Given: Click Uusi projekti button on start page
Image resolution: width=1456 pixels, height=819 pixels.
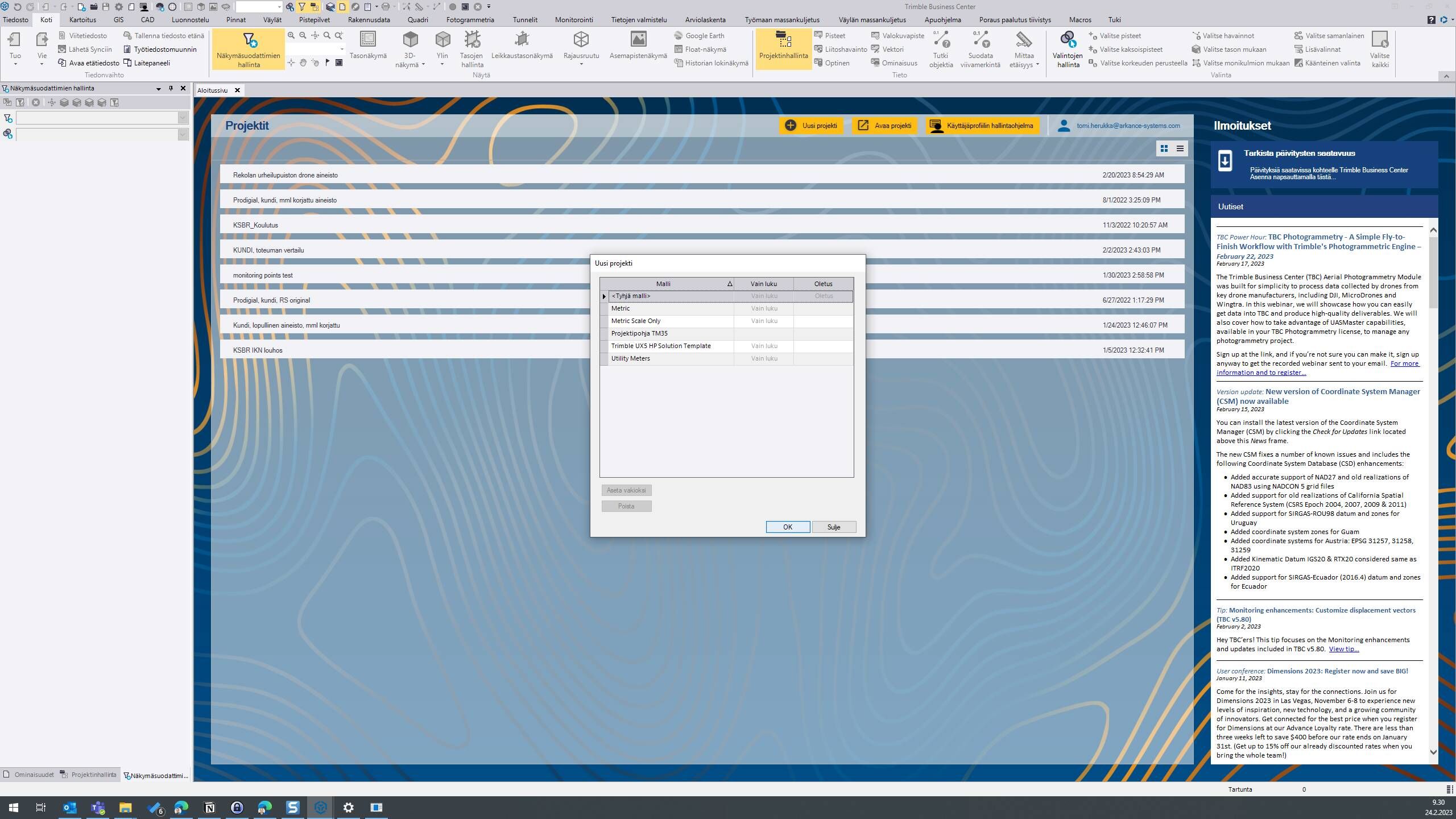Looking at the screenshot, I should [x=810, y=126].
